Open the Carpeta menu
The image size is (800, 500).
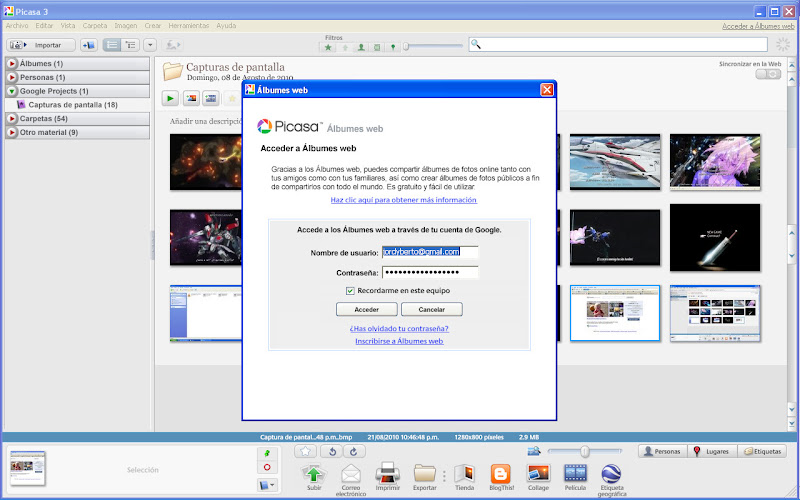95,26
